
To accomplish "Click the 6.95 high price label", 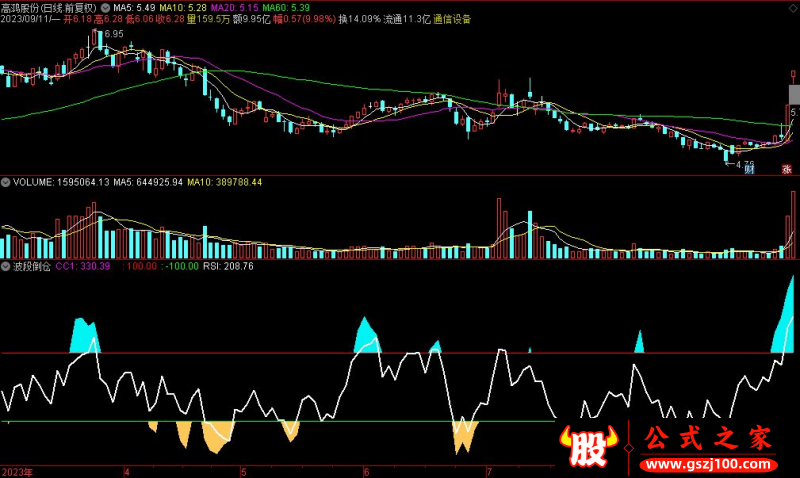I will coord(114,34).
